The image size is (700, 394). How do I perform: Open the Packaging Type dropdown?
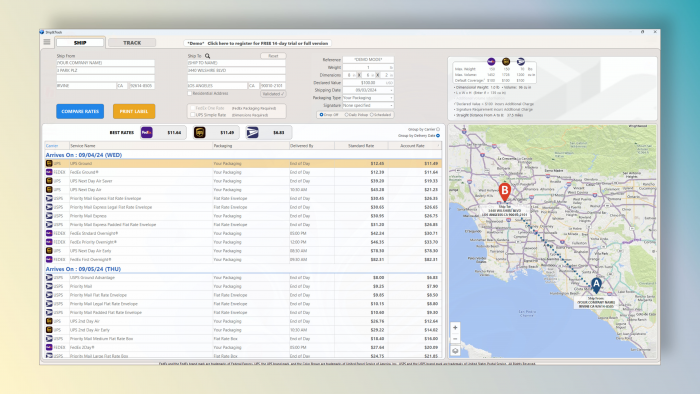pos(392,98)
